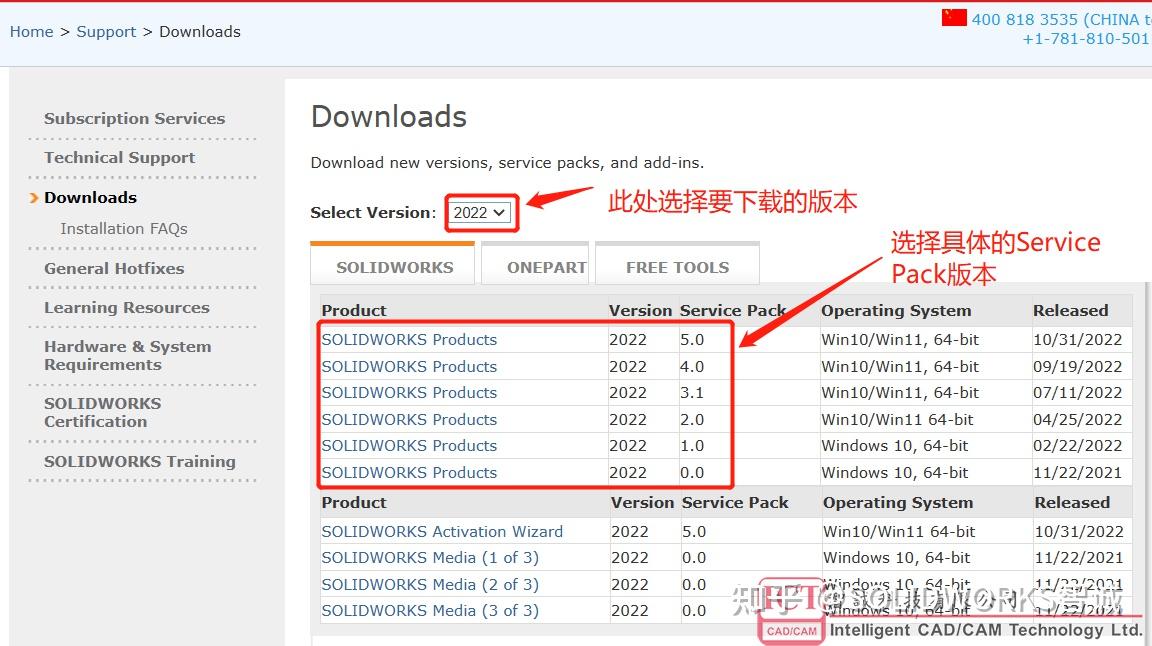The width and height of the screenshot is (1152, 646).
Task: Open the SOLIDWORKS tab
Action: coord(392,264)
